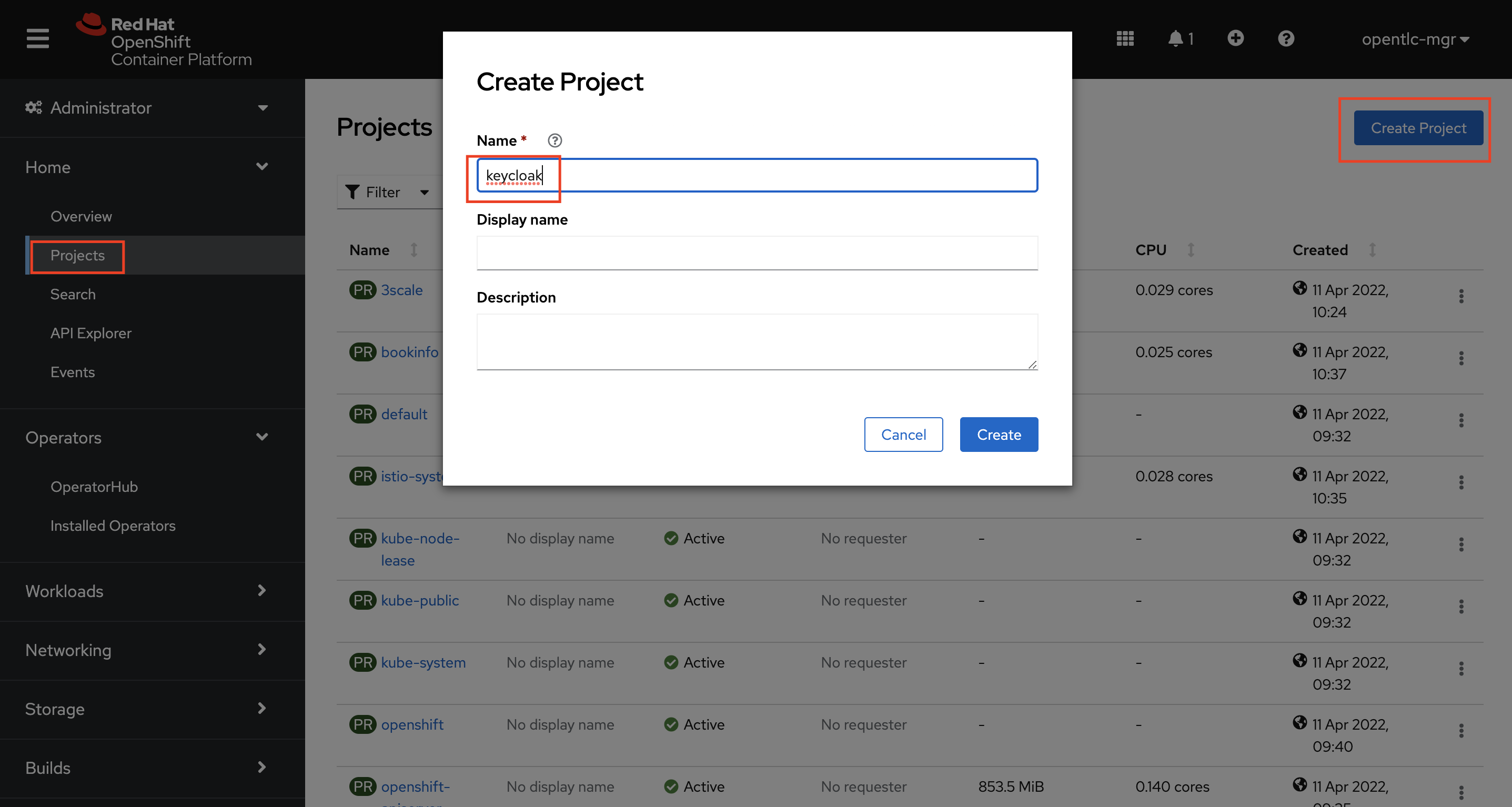Sort table by Created column icon

coord(1372,250)
